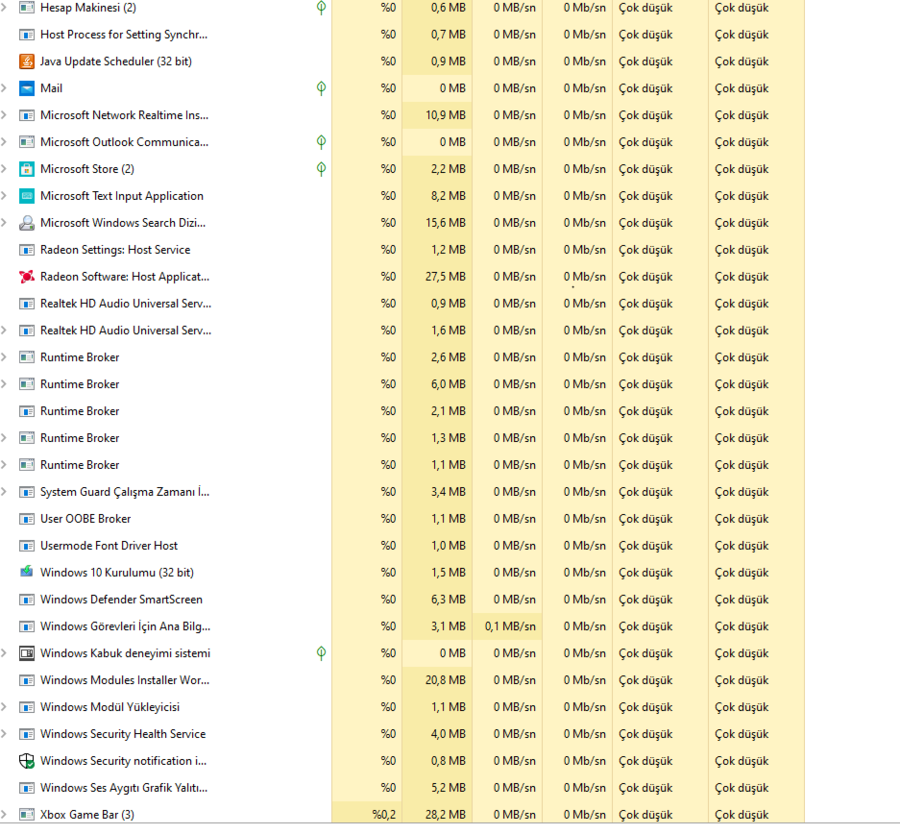Click the "%0,2" CPU usage value
Image resolution: width=900 pixels, height=834 pixels.
click(384, 814)
